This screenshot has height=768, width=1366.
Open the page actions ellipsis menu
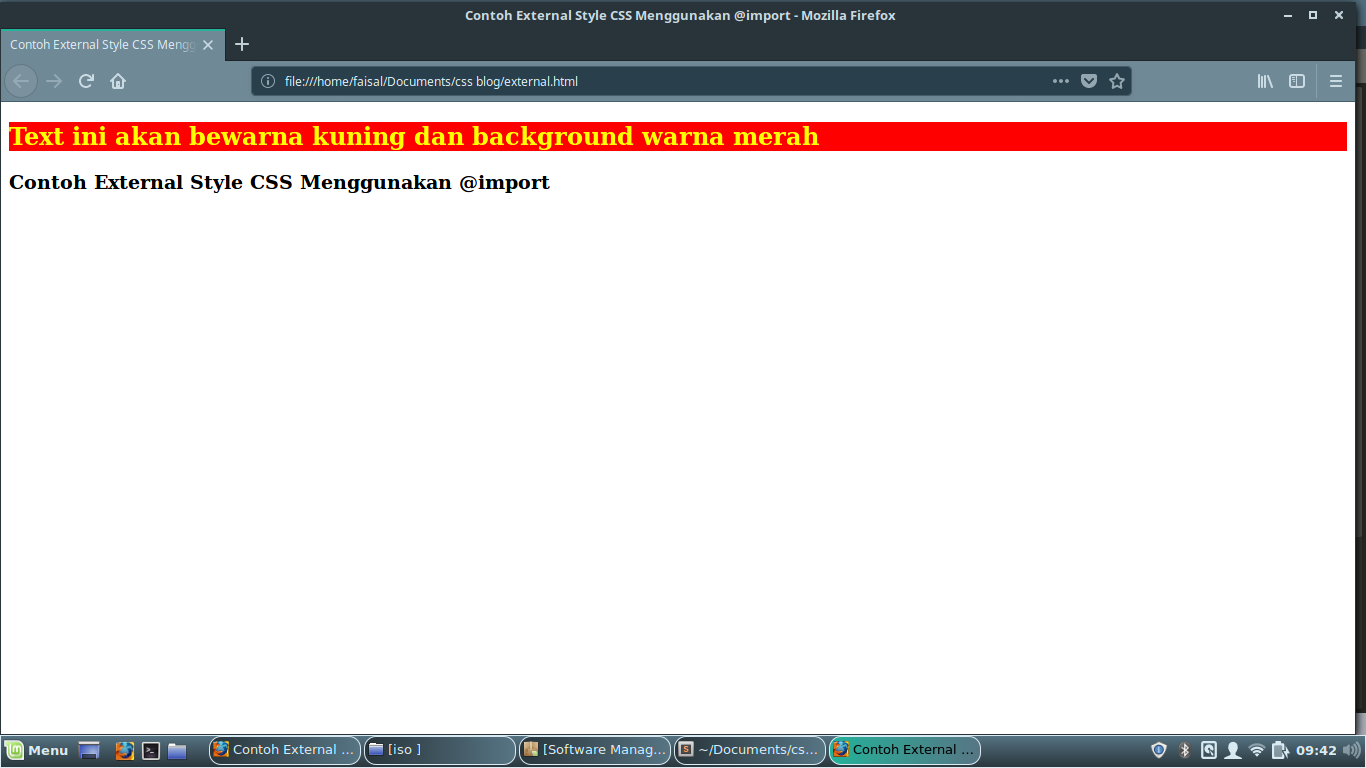tap(1060, 81)
